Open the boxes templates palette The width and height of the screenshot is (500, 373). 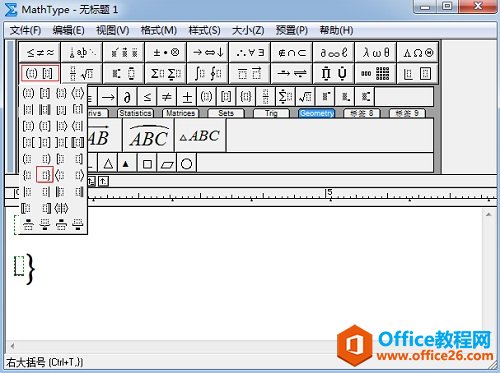(418, 73)
